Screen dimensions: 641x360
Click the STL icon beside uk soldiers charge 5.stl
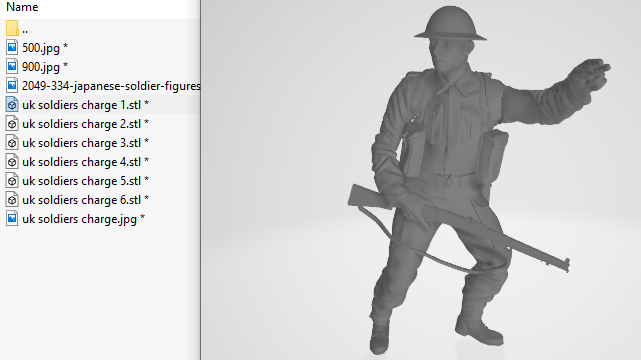pyautogui.click(x=12, y=181)
